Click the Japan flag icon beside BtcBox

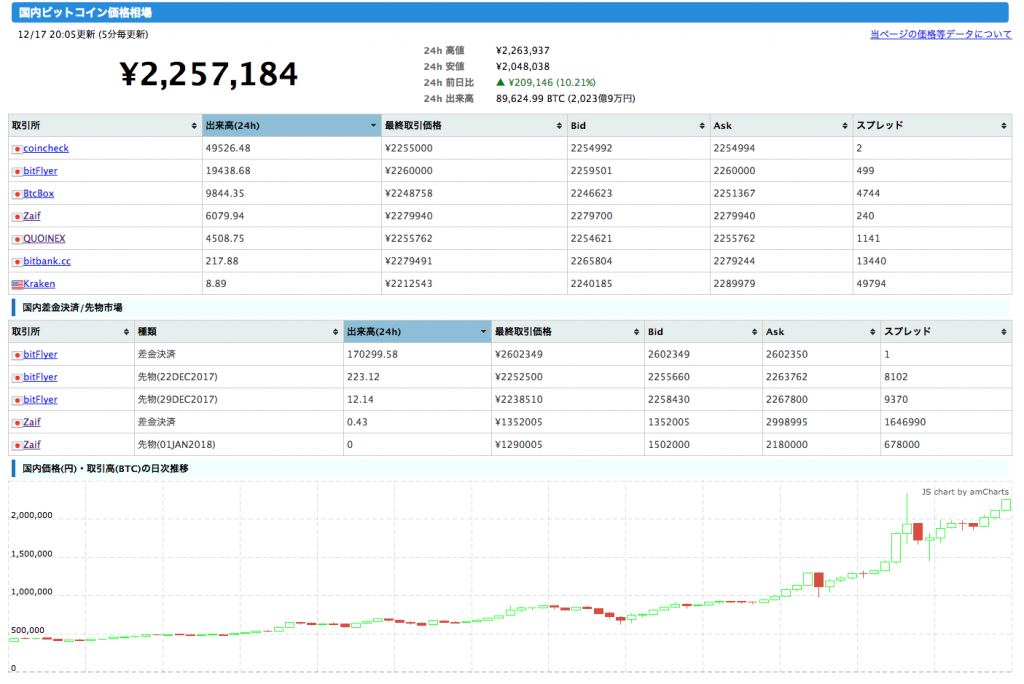coord(17,194)
